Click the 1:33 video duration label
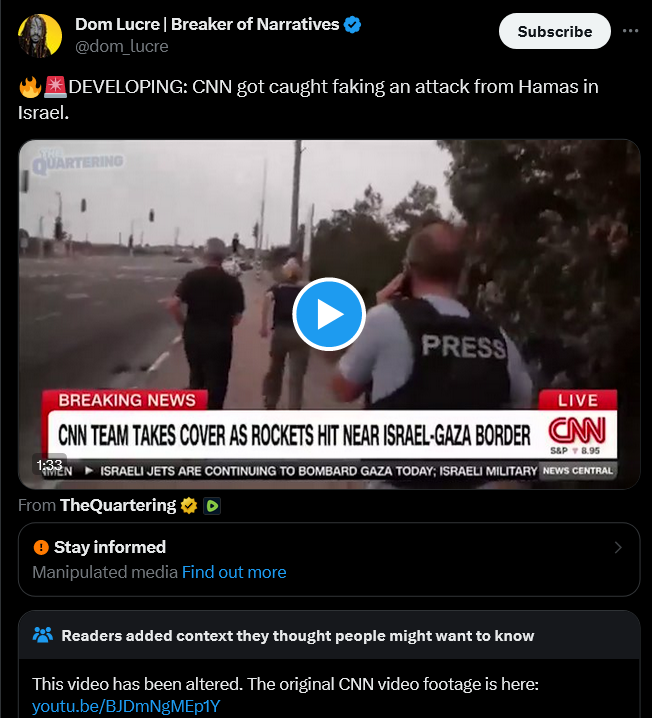This screenshot has width=652, height=718. [x=49, y=465]
